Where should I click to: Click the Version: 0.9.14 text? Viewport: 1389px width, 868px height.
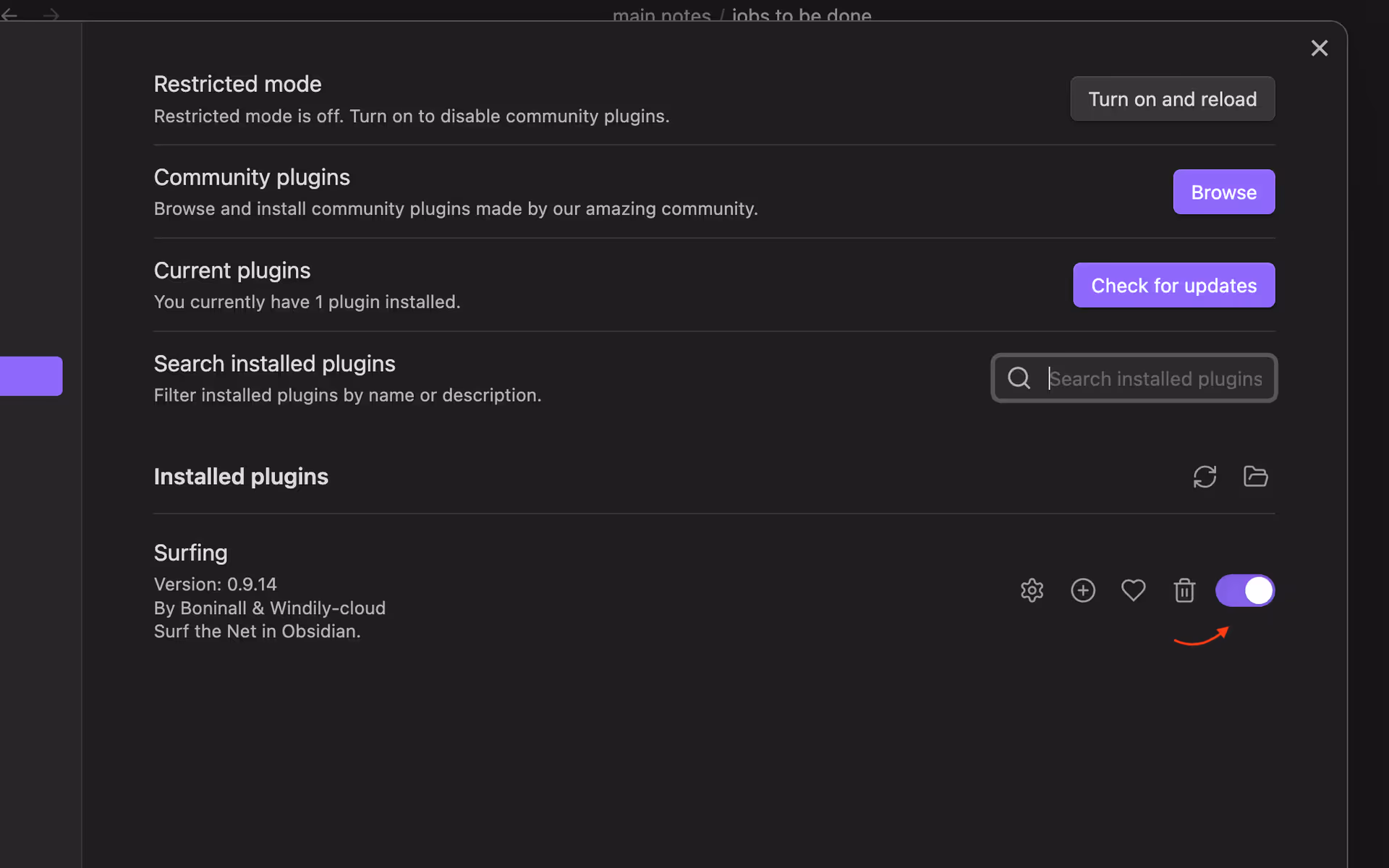(216, 584)
